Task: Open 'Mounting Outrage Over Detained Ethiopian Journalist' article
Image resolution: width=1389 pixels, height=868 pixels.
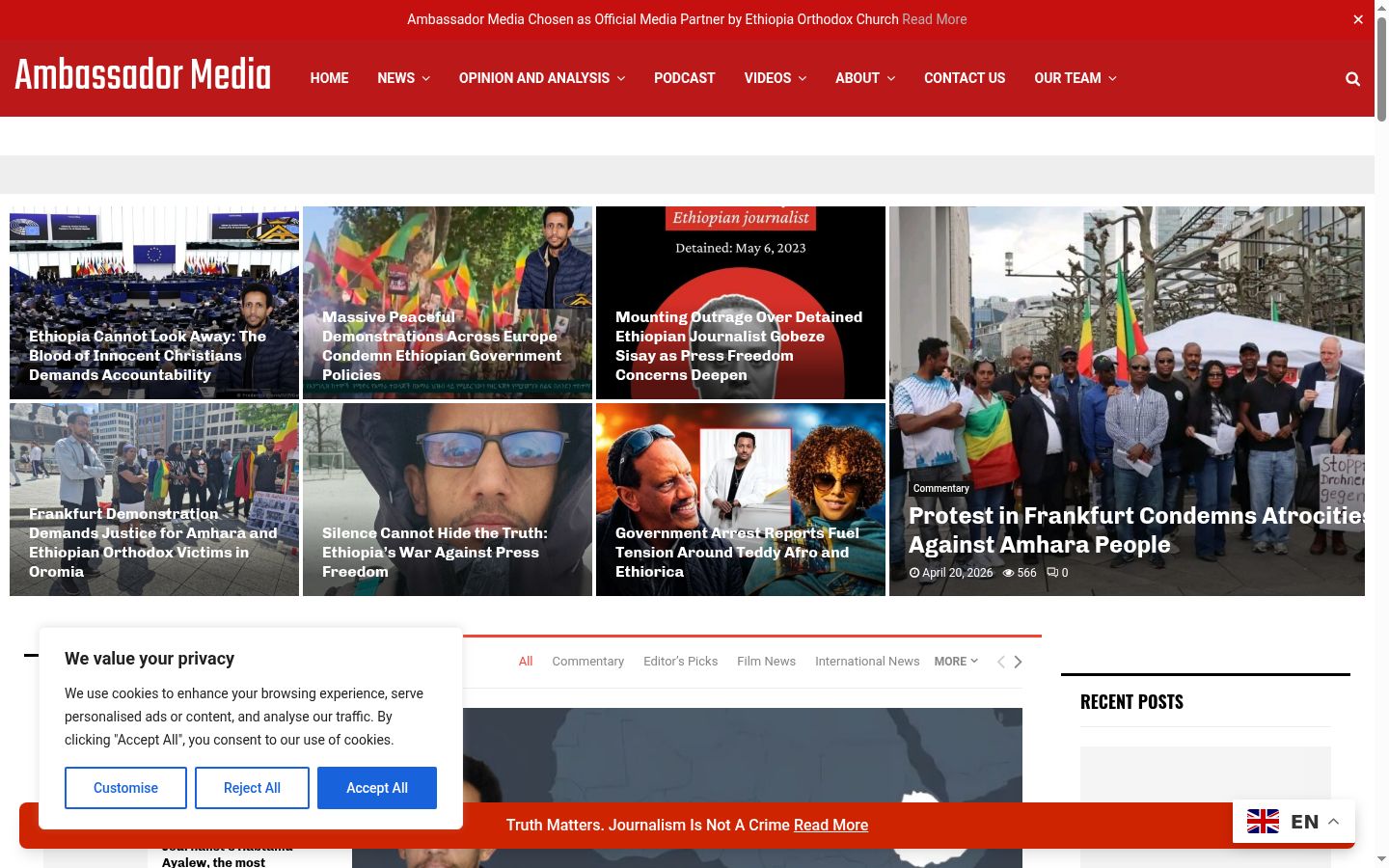Action: pos(739,346)
